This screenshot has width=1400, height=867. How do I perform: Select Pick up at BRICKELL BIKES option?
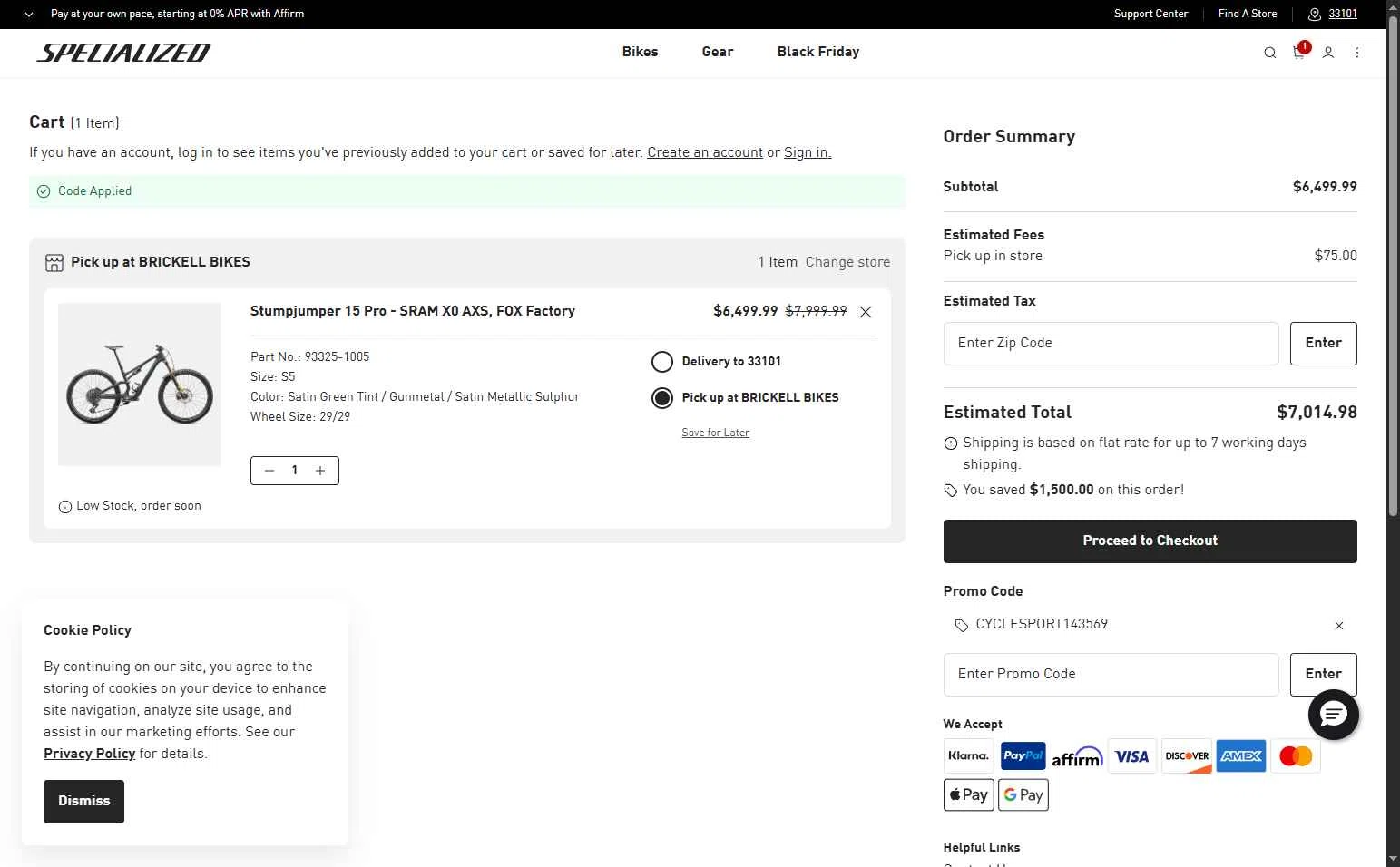(x=662, y=398)
